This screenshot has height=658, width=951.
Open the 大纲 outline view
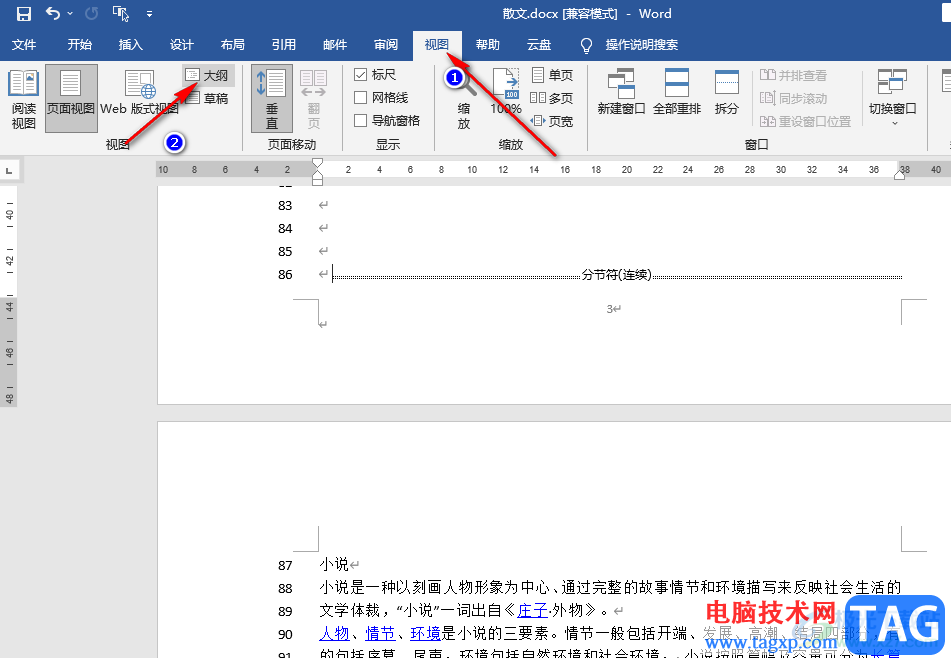(207, 75)
